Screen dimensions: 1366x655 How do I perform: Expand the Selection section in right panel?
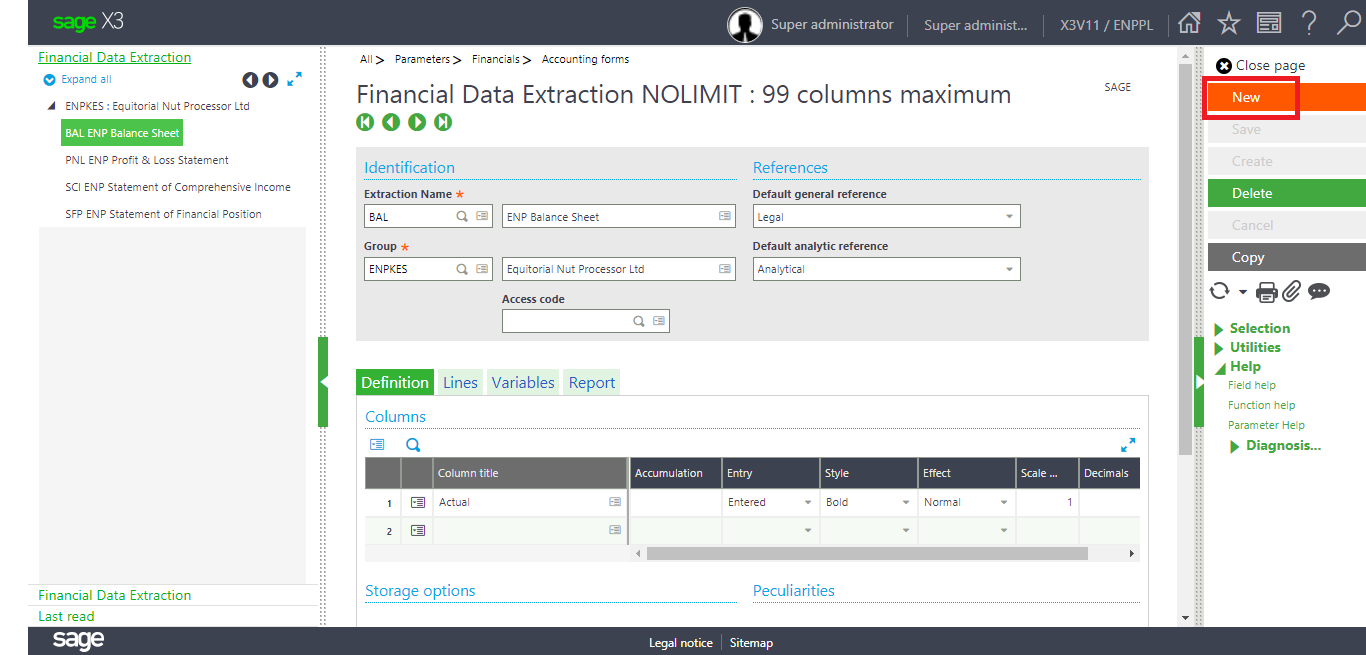[1260, 328]
